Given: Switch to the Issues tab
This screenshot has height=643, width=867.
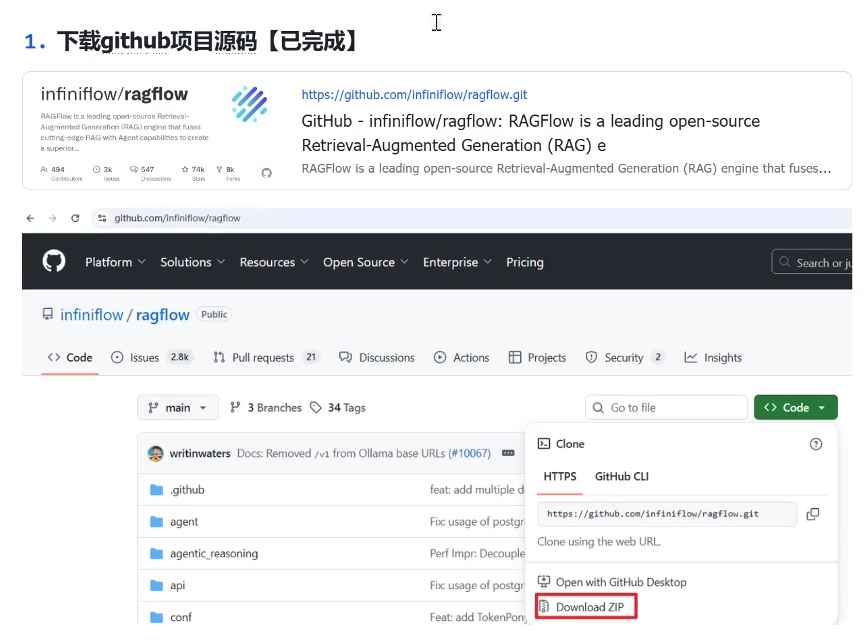Looking at the screenshot, I should (x=152, y=358).
